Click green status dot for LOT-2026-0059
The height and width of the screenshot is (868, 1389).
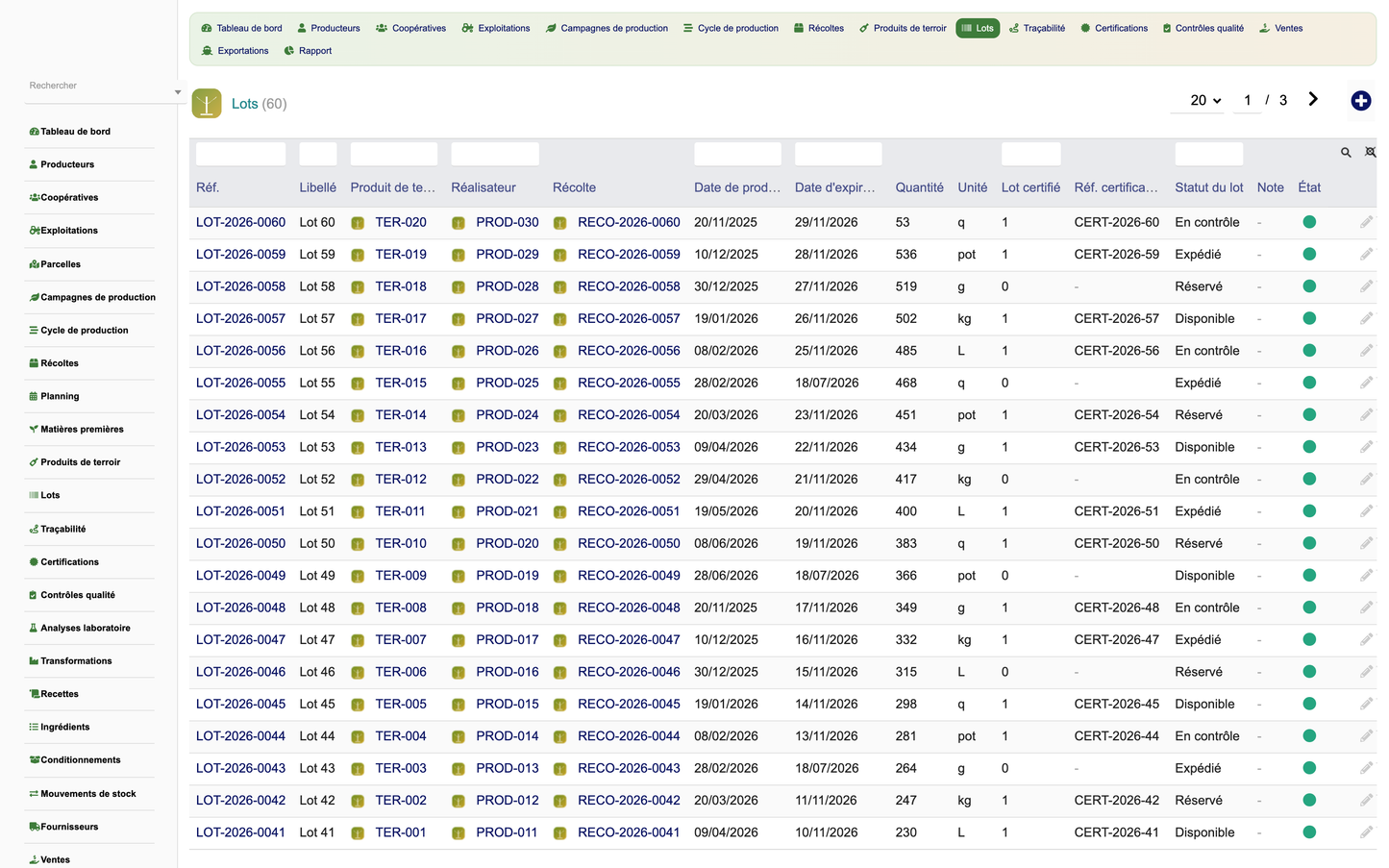(x=1309, y=254)
